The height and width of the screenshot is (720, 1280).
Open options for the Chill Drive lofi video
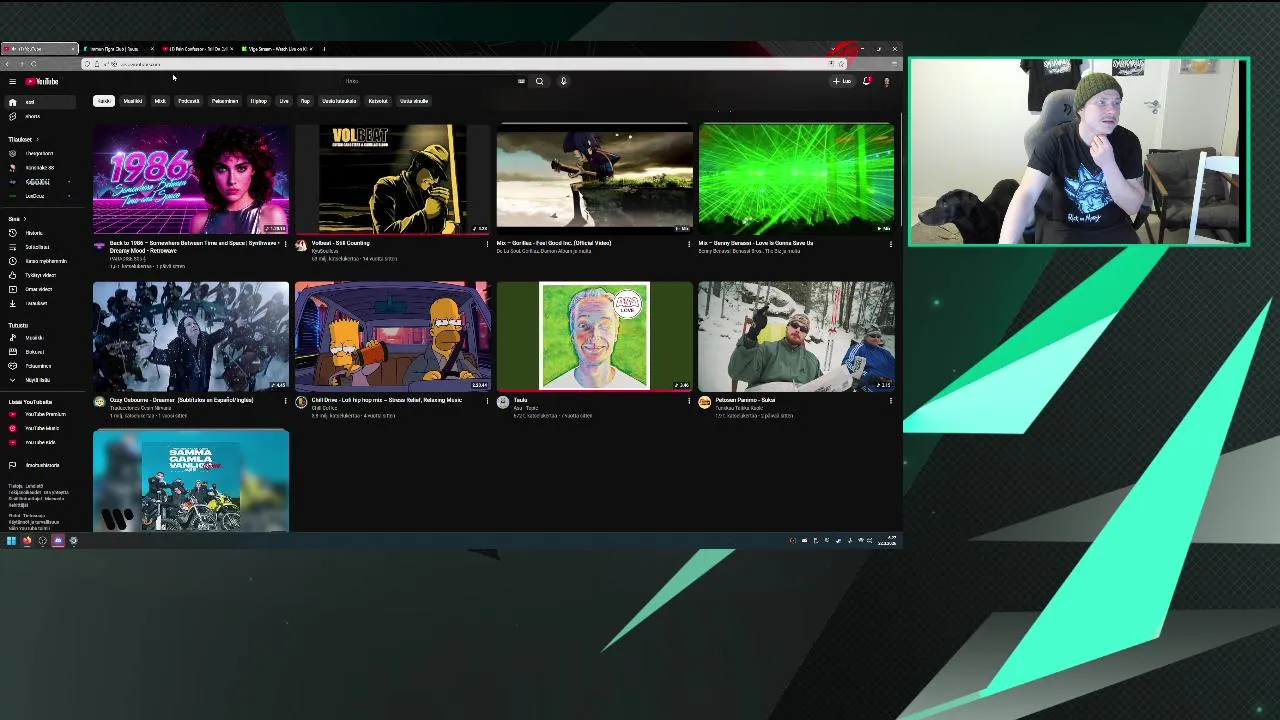[487, 401]
